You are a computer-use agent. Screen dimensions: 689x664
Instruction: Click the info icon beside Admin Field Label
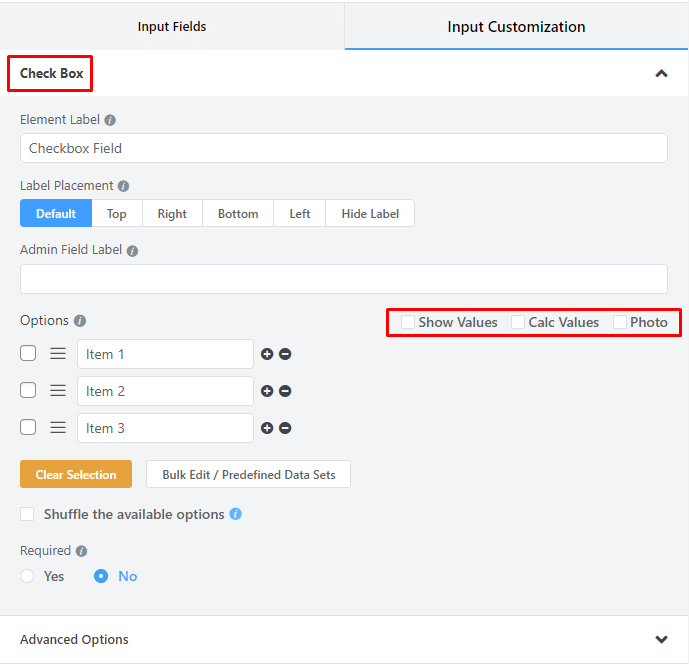[x=132, y=251]
